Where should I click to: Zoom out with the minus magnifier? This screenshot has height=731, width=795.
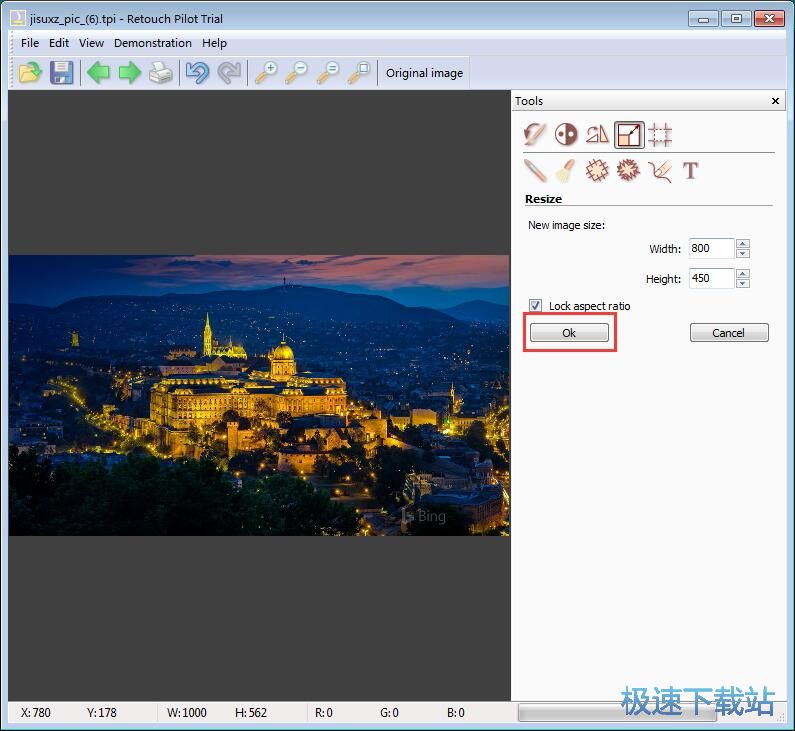[x=297, y=73]
